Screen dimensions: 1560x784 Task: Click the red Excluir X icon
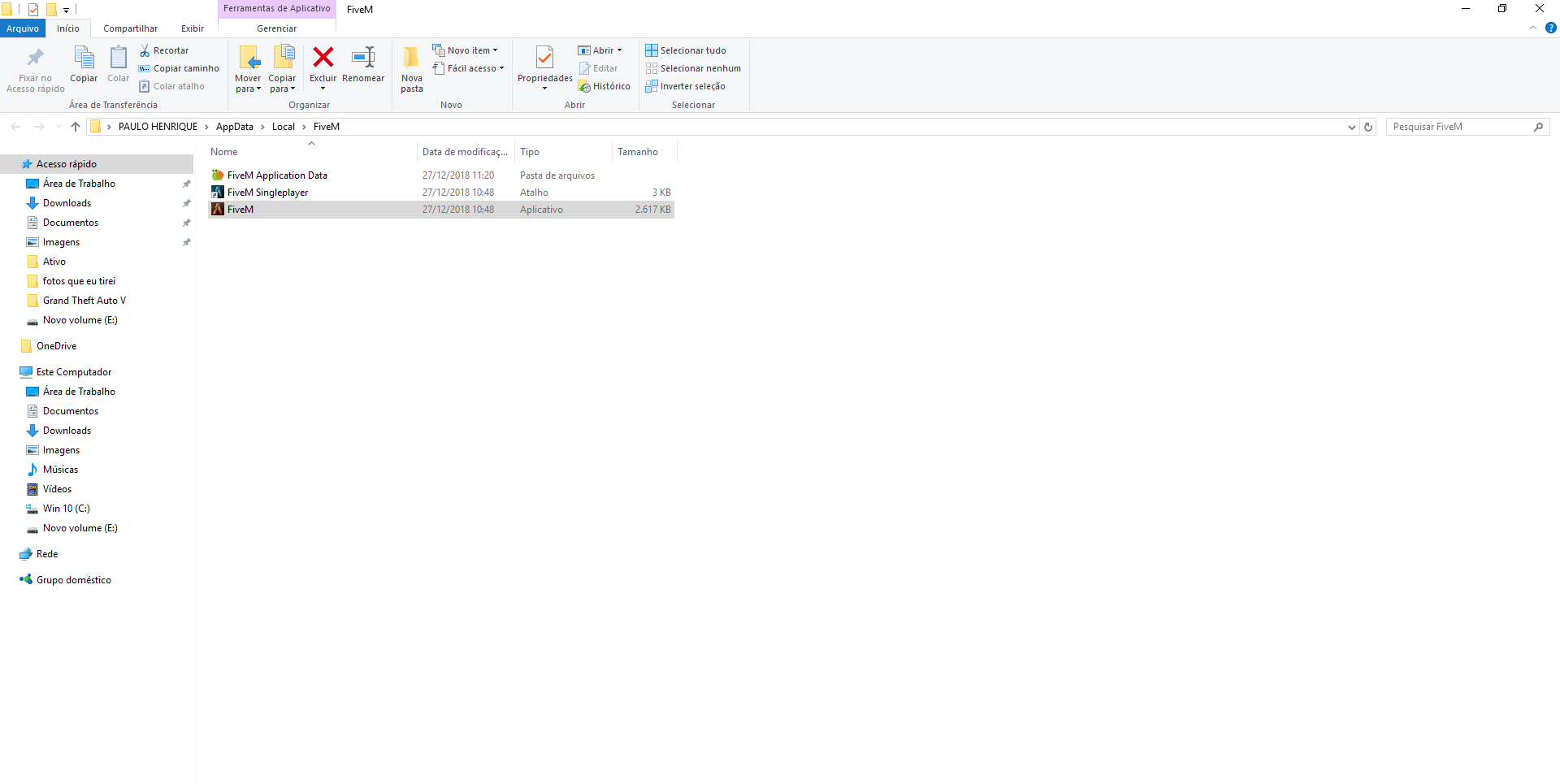click(323, 57)
